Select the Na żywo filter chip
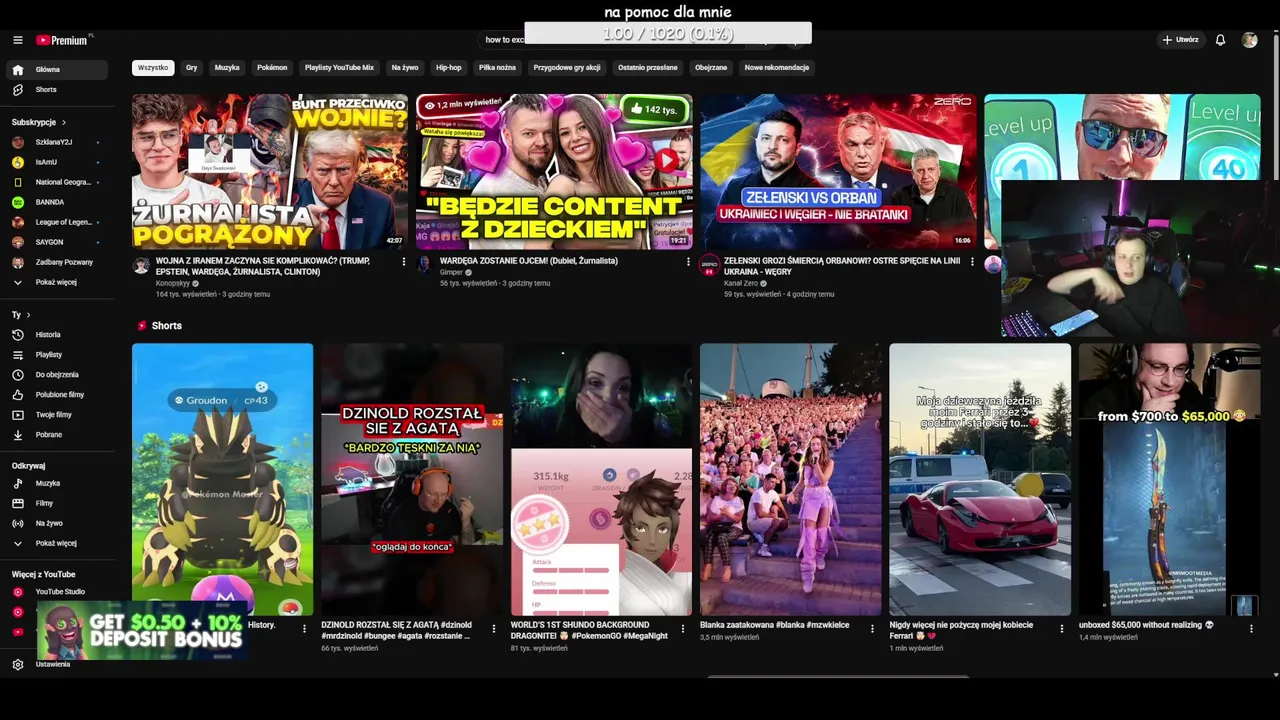 click(405, 68)
